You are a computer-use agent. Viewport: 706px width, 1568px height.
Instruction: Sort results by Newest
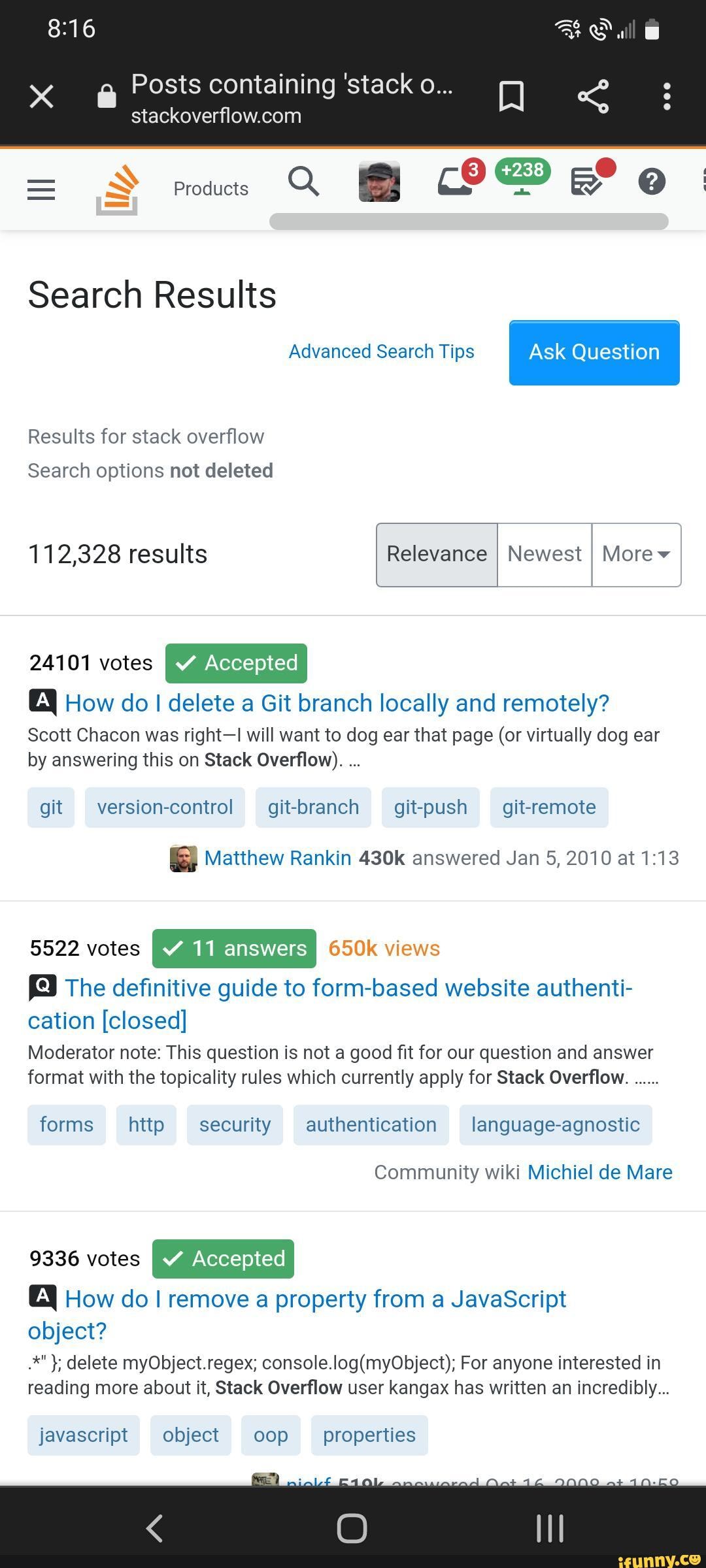point(545,554)
